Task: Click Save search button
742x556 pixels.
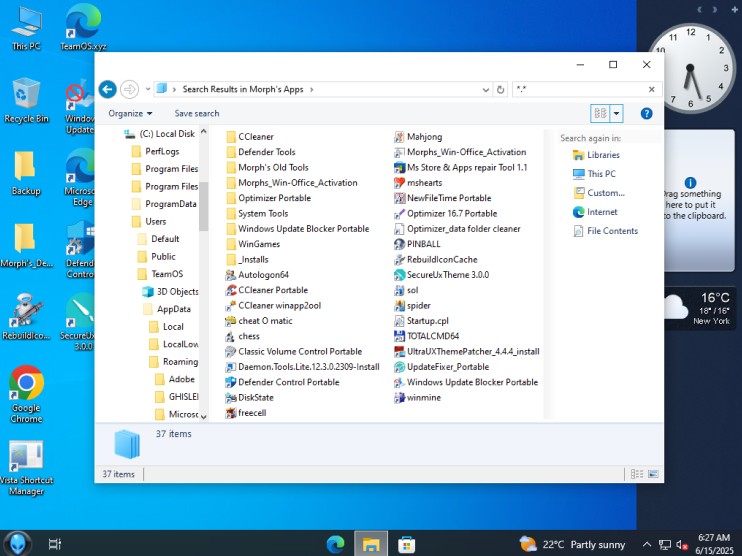Action: 197,114
